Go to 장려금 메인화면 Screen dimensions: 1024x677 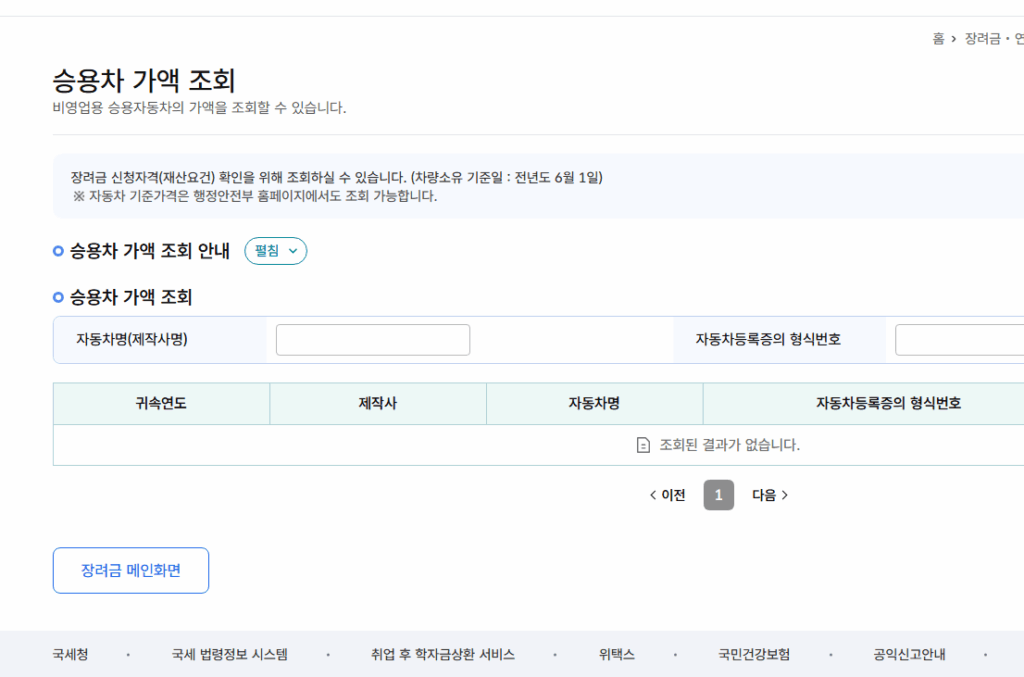tap(130, 570)
